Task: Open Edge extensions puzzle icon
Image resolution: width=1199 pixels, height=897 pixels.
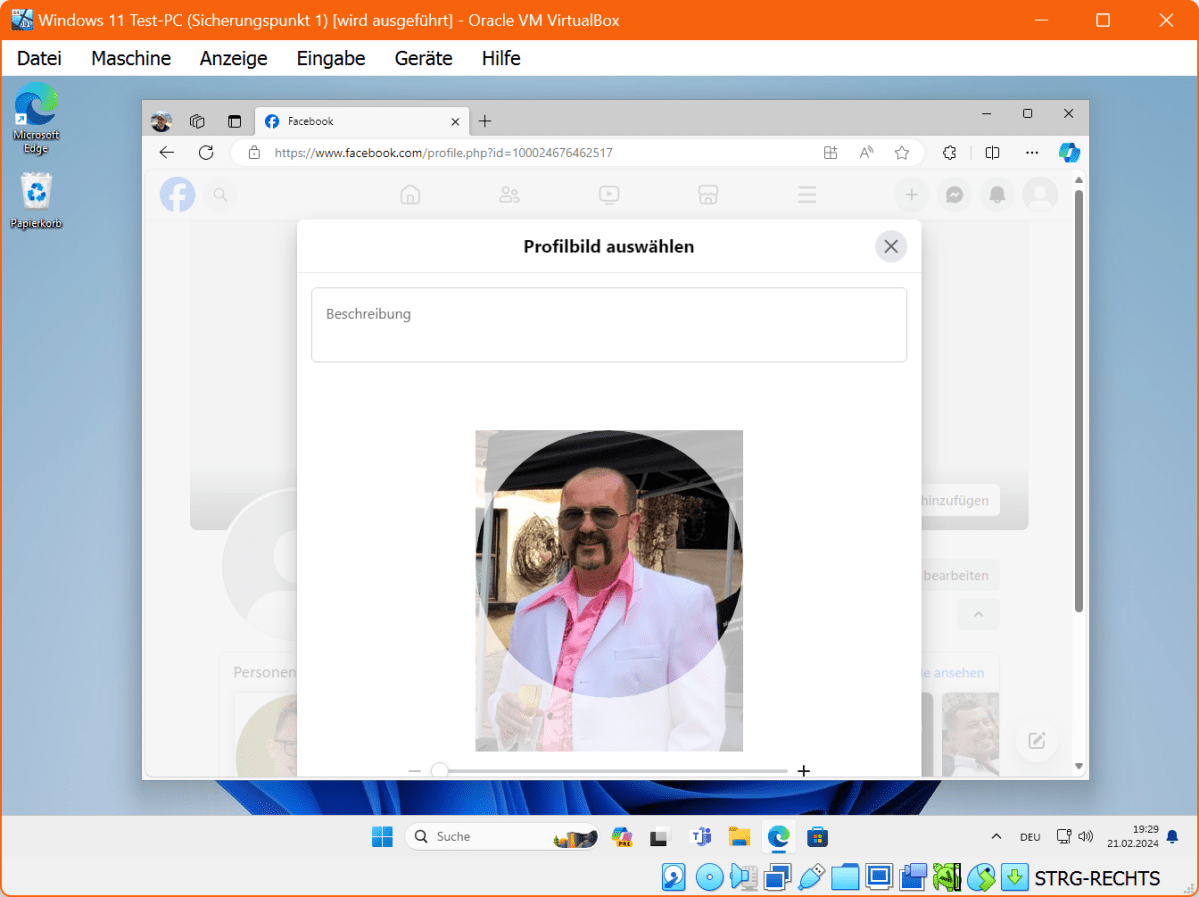Action: [949, 153]
